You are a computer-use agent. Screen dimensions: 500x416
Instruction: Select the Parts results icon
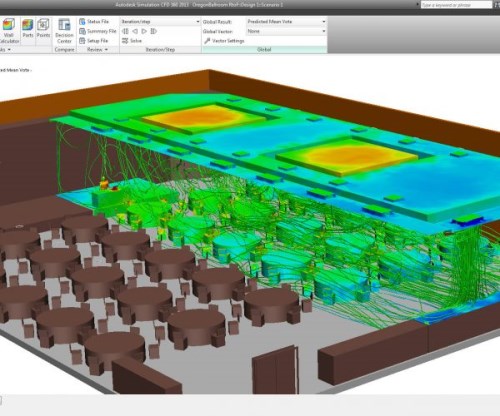pos(28,29)
